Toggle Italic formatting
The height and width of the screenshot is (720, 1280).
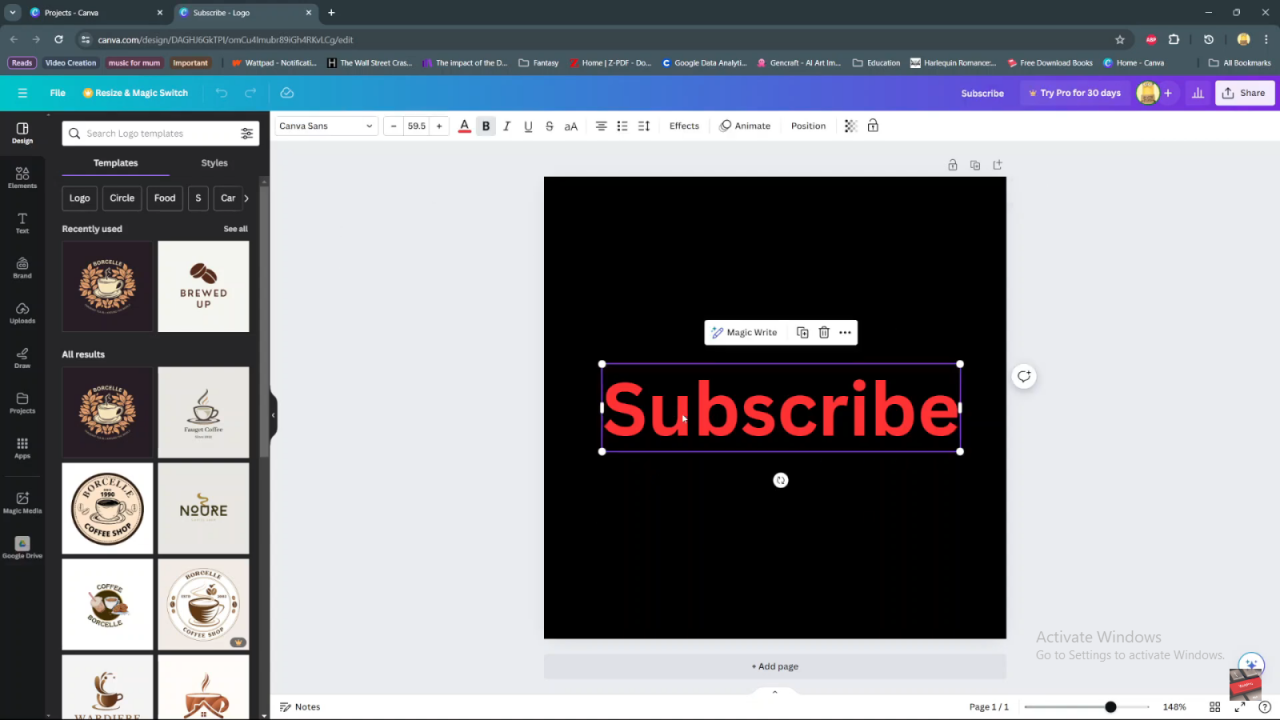pyautogui.click(x=507, y=126)
